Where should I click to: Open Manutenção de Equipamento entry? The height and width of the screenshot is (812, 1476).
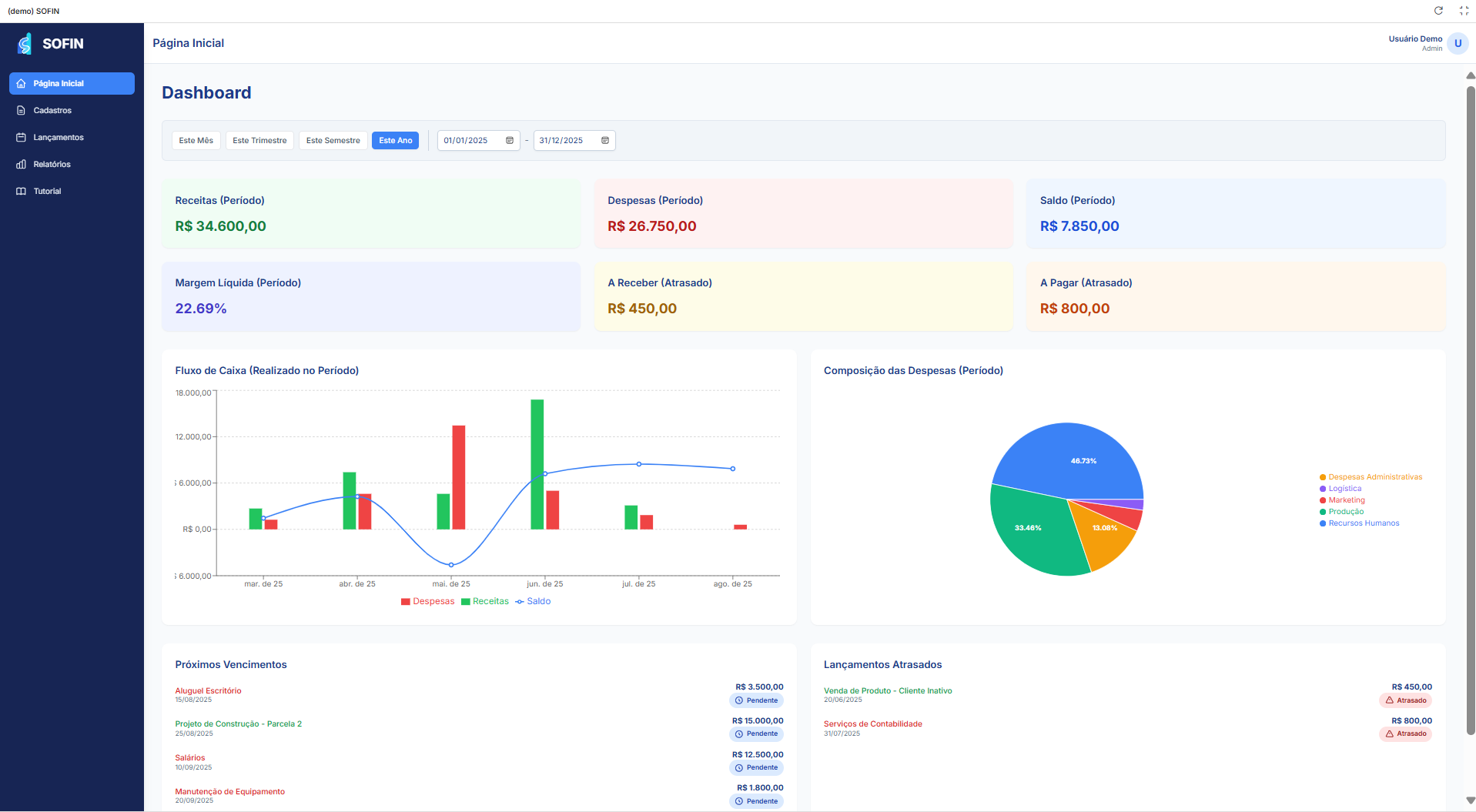click(230, 792)
